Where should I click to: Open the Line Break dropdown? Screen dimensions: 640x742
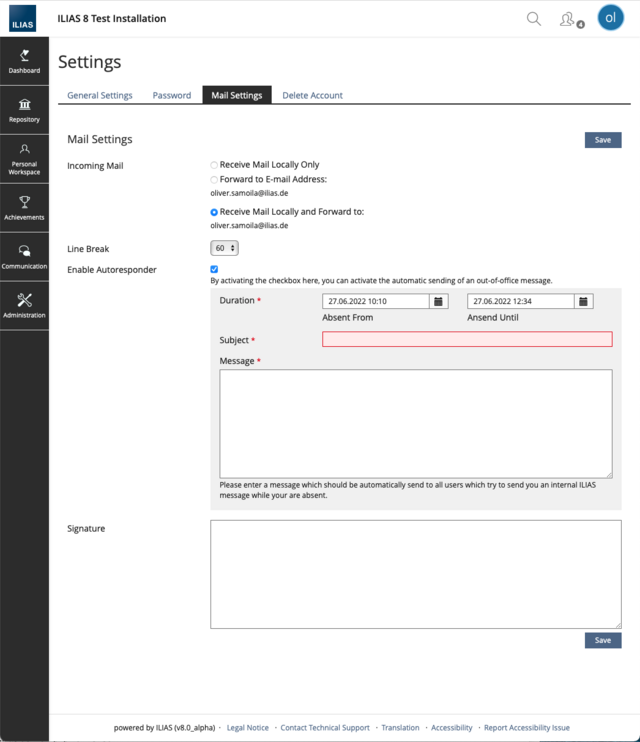pyautogui.click(x=224, y=248)
